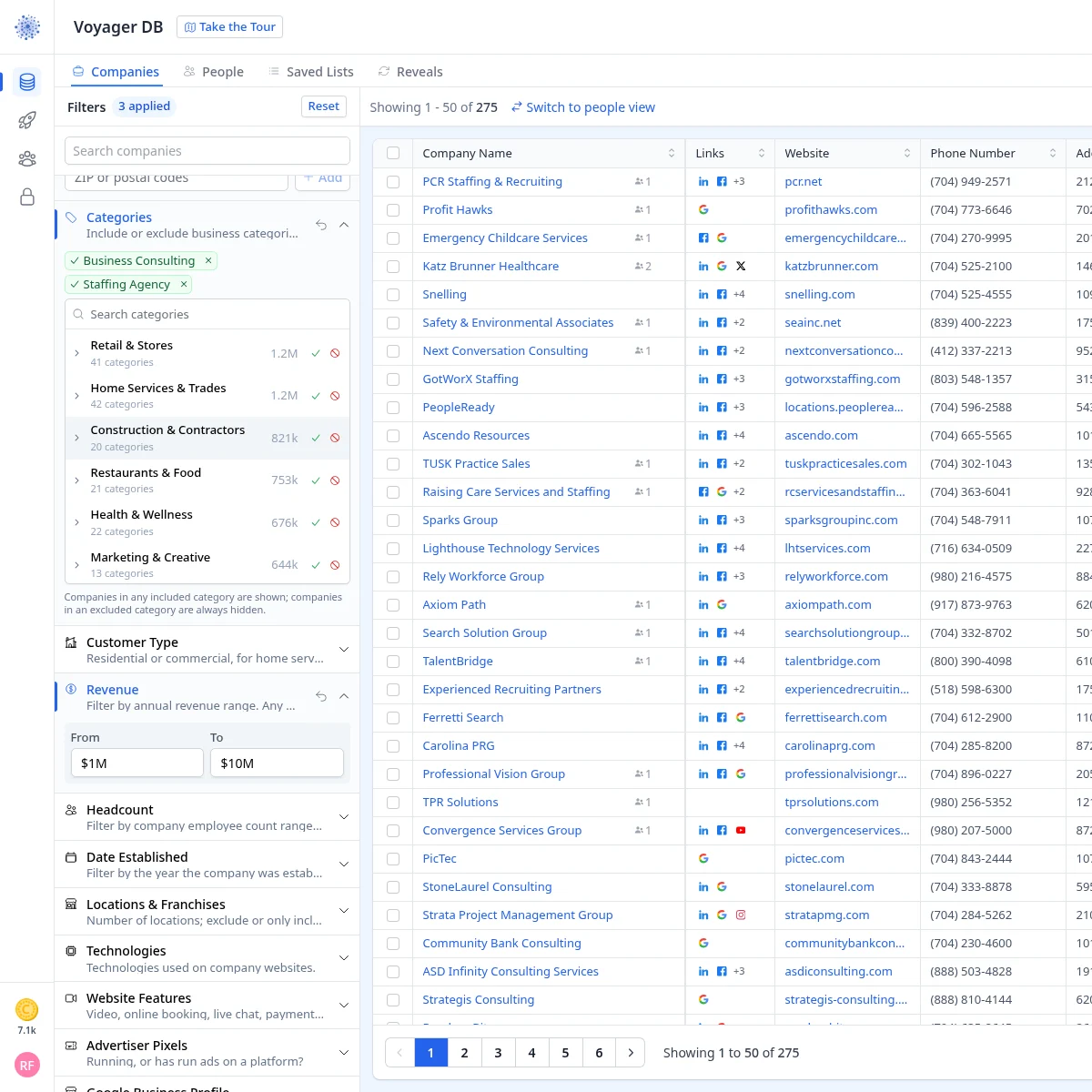Open Instagram link for Strata Project Management Group
This screenshot has width=1092, height=1092.
741,915
